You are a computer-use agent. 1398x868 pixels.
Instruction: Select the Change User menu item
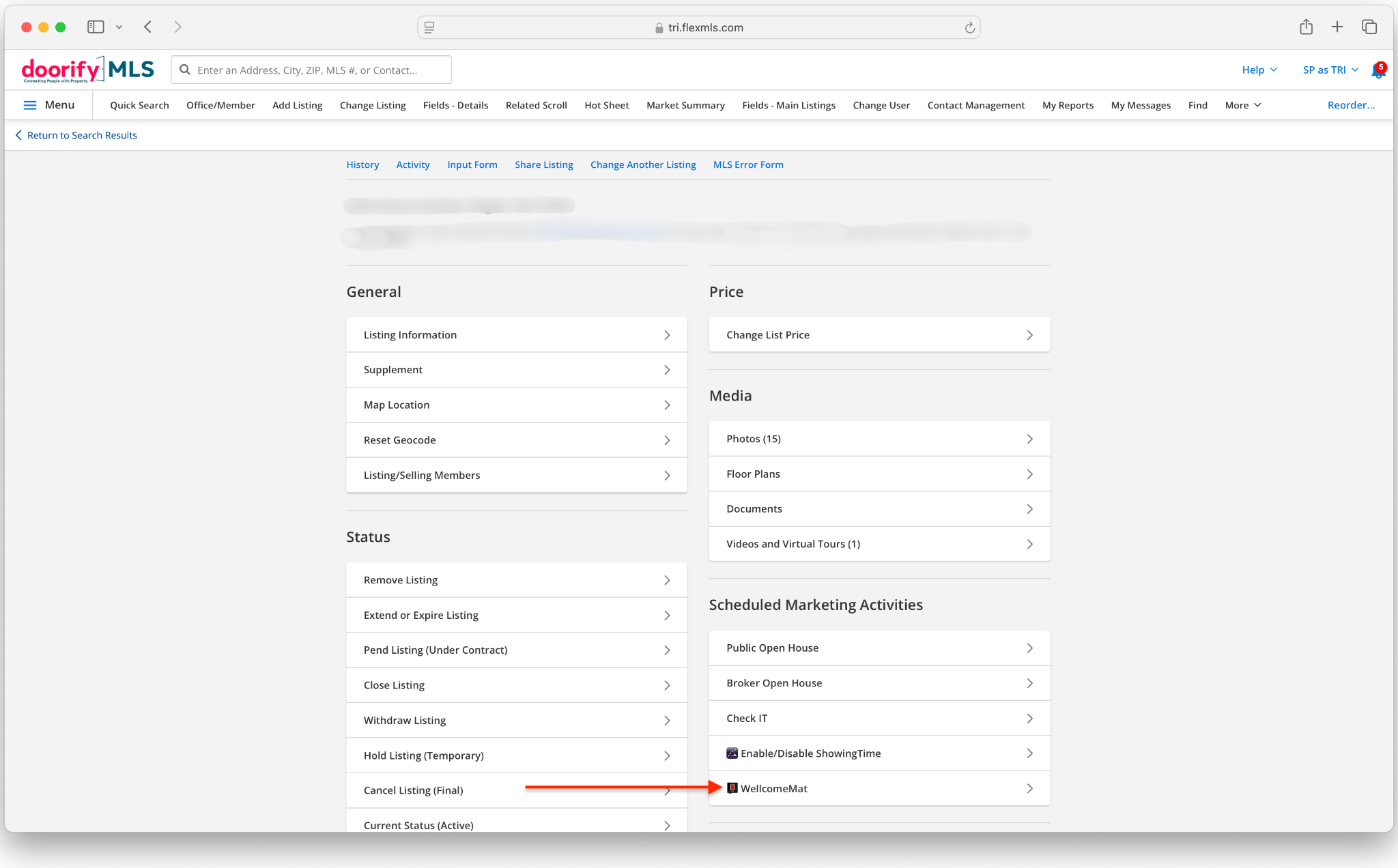pyautogui.click(x=881, y=105)
